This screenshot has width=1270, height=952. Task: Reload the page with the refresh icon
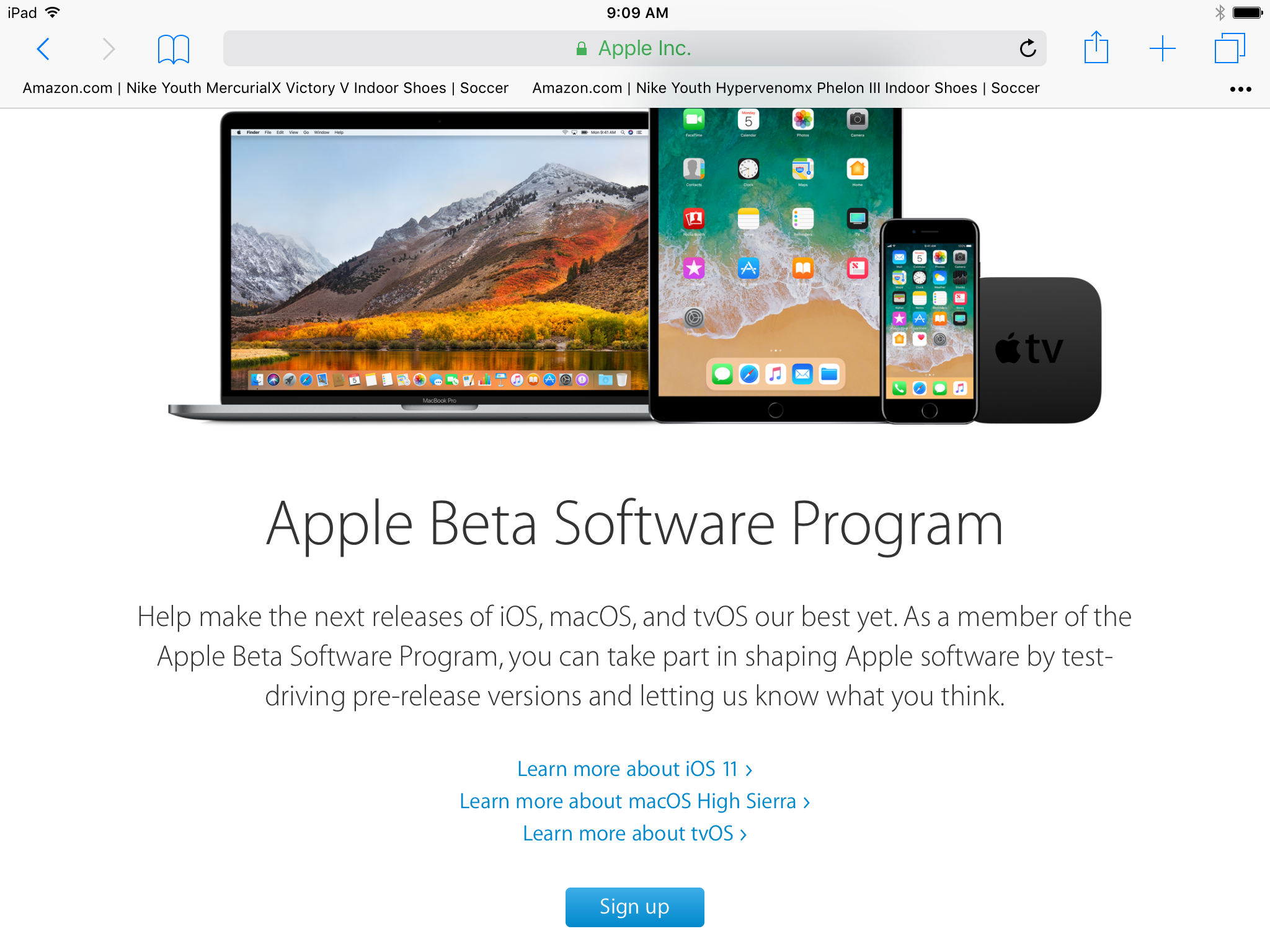1028,48
